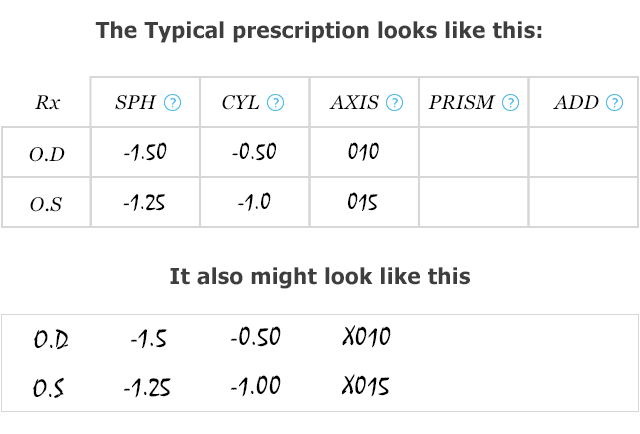Click the SPH column header label
Screen dimensions: 640x434
pos(135,102)
